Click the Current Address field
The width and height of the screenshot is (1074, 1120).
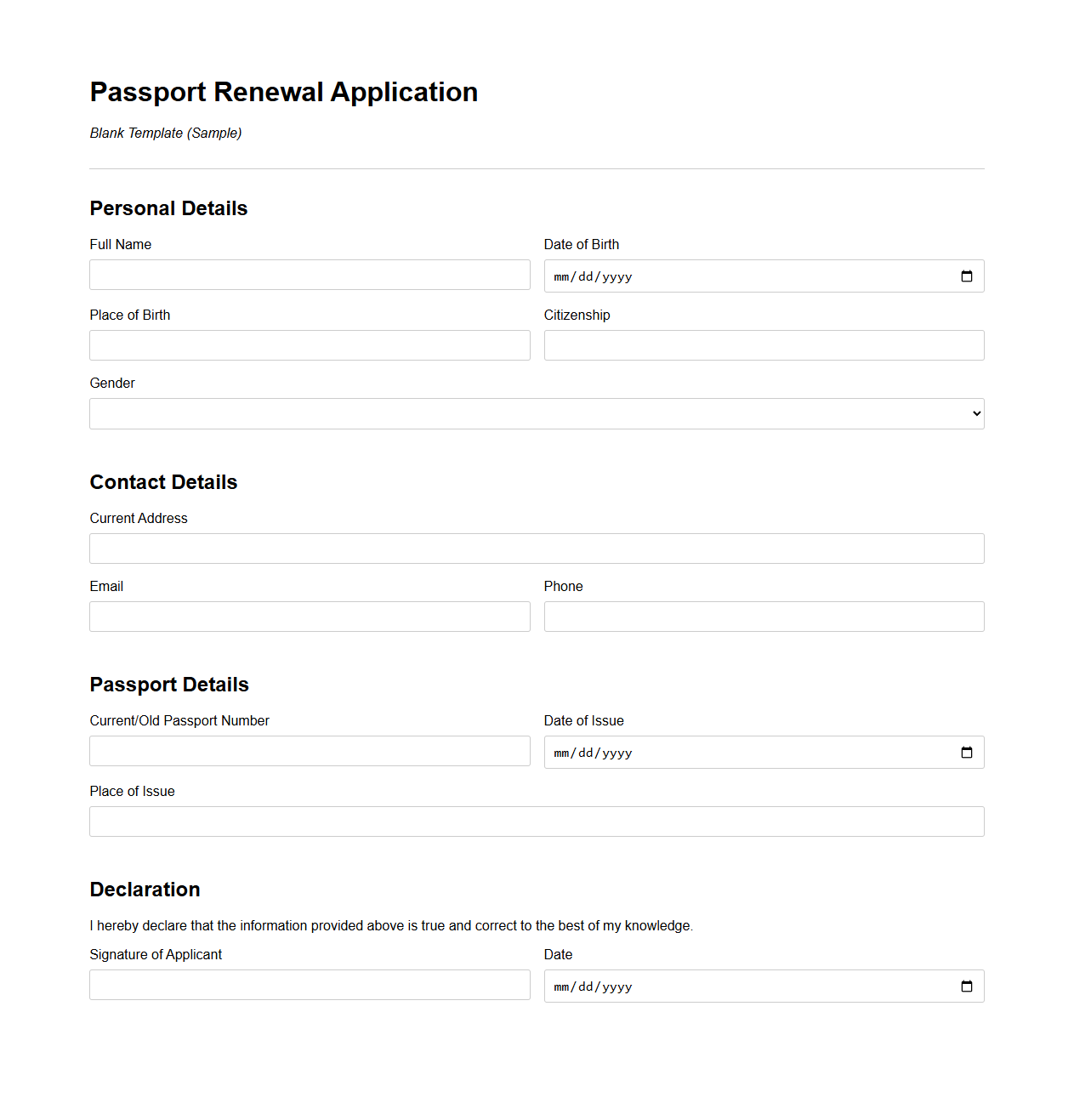coord(537,549)
